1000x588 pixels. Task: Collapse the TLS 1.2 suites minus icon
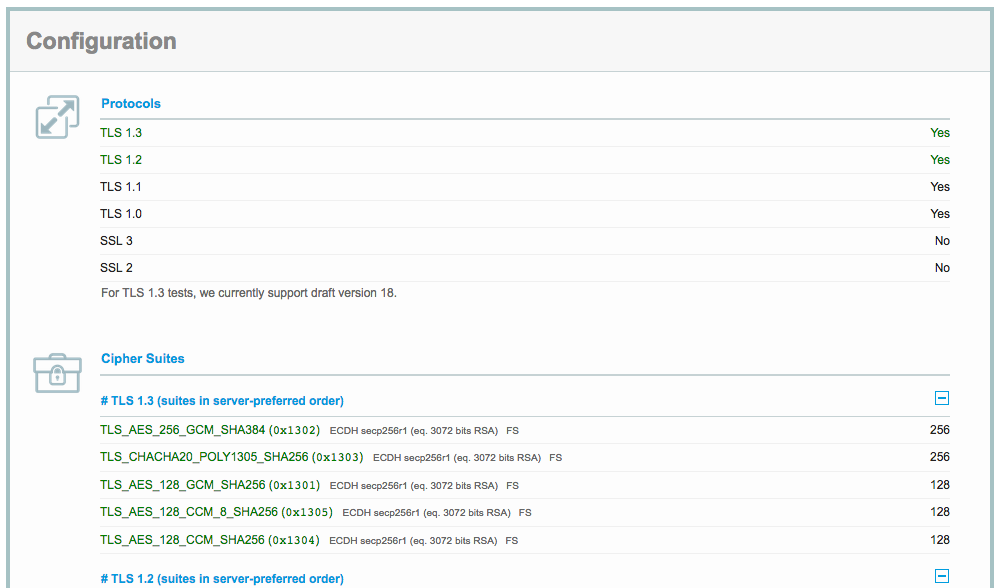(942, 576)
